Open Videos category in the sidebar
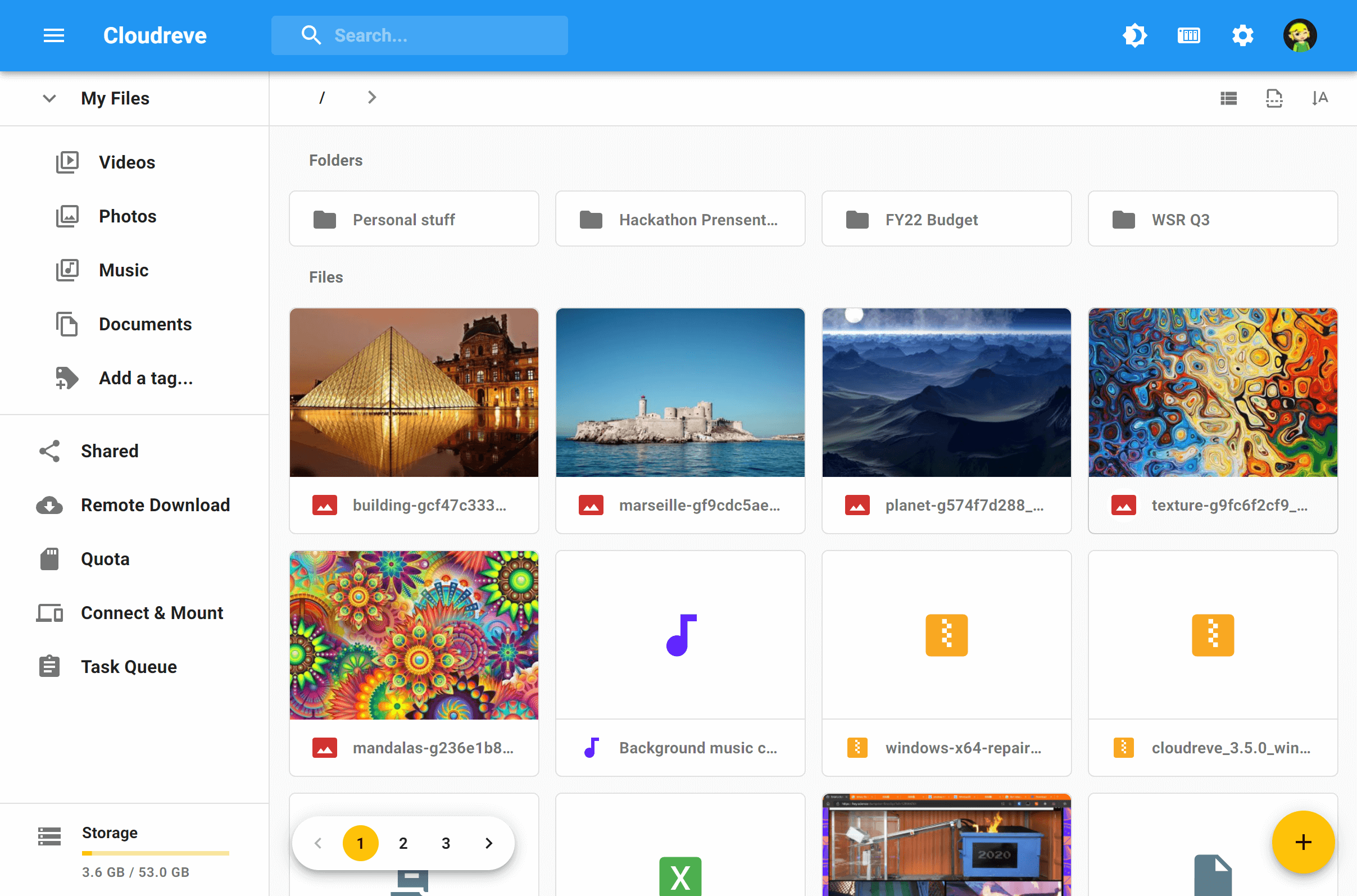 [x=127, y=162]
